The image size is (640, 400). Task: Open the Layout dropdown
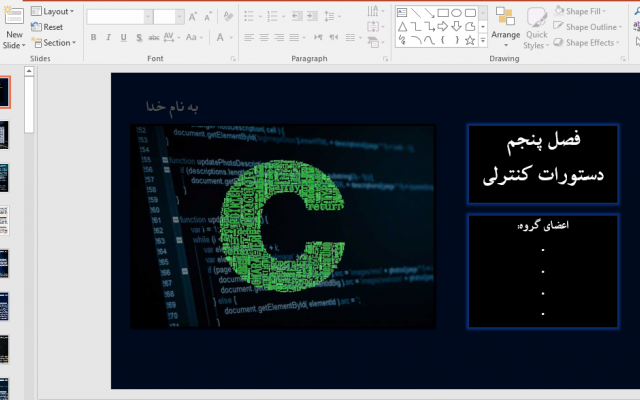click(x=53, y=11)
